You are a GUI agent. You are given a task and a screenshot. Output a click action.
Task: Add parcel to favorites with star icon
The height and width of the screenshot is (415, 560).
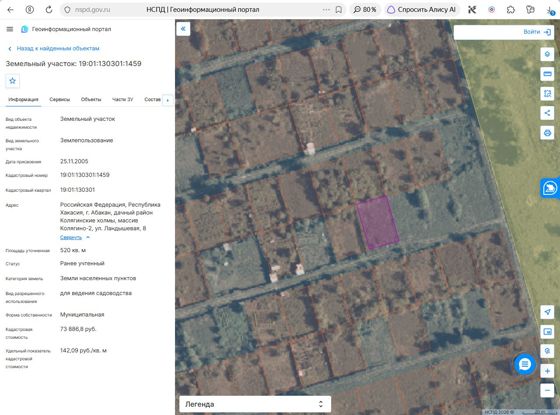(x=12, y=81)
